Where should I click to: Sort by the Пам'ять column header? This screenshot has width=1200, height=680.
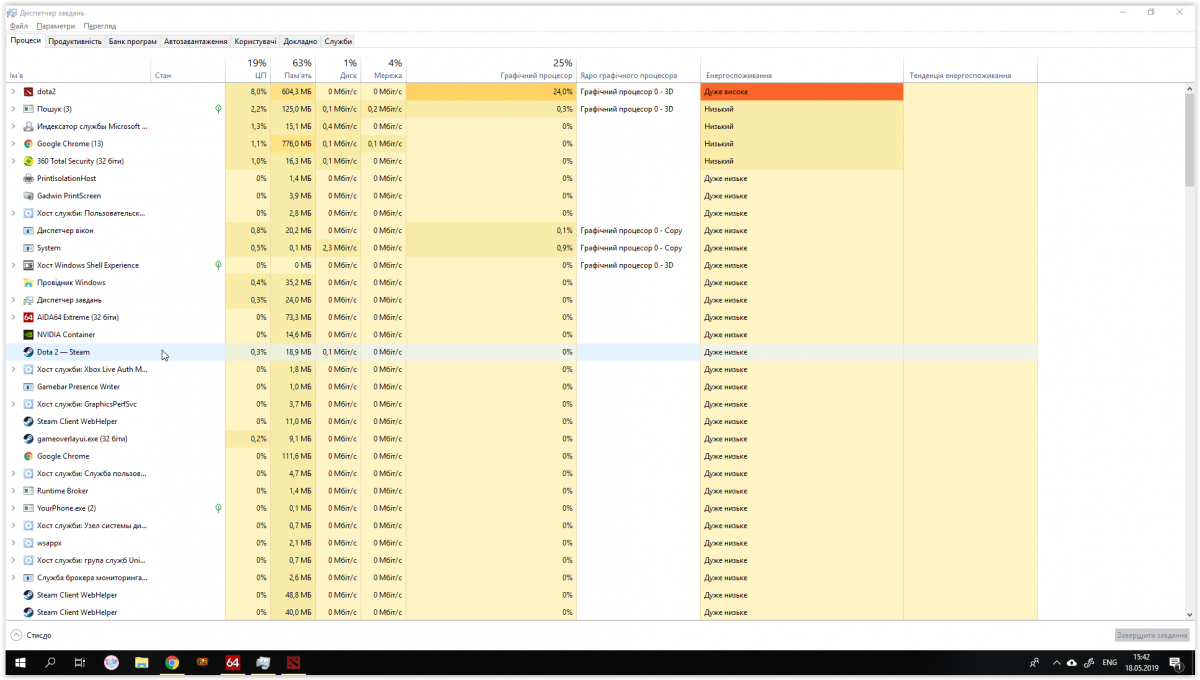pyautogui.click(x=293, y=69)
